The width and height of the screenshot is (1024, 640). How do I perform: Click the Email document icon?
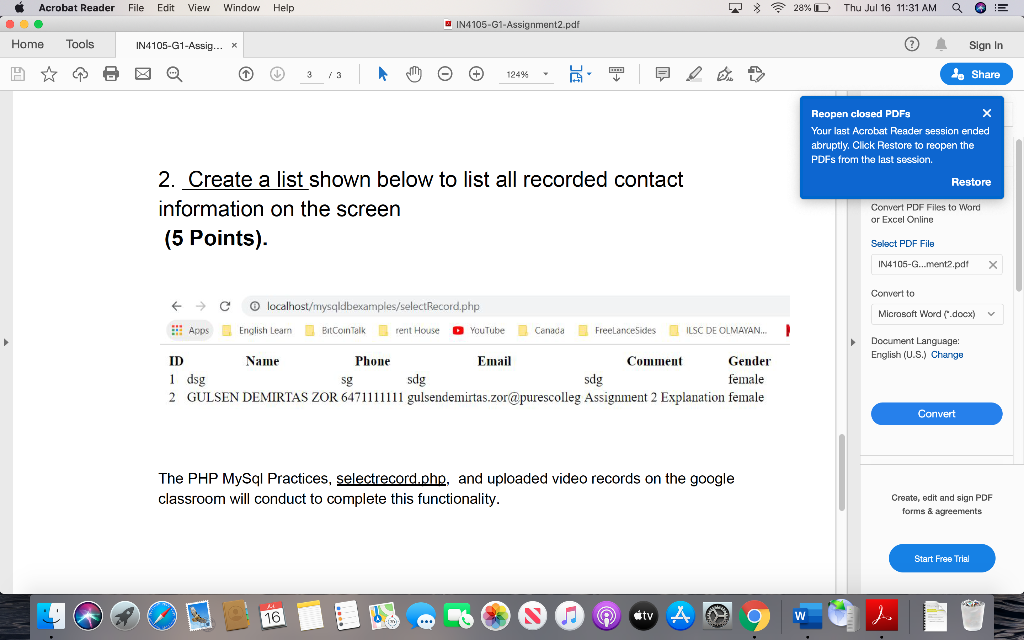coord(141,73)
